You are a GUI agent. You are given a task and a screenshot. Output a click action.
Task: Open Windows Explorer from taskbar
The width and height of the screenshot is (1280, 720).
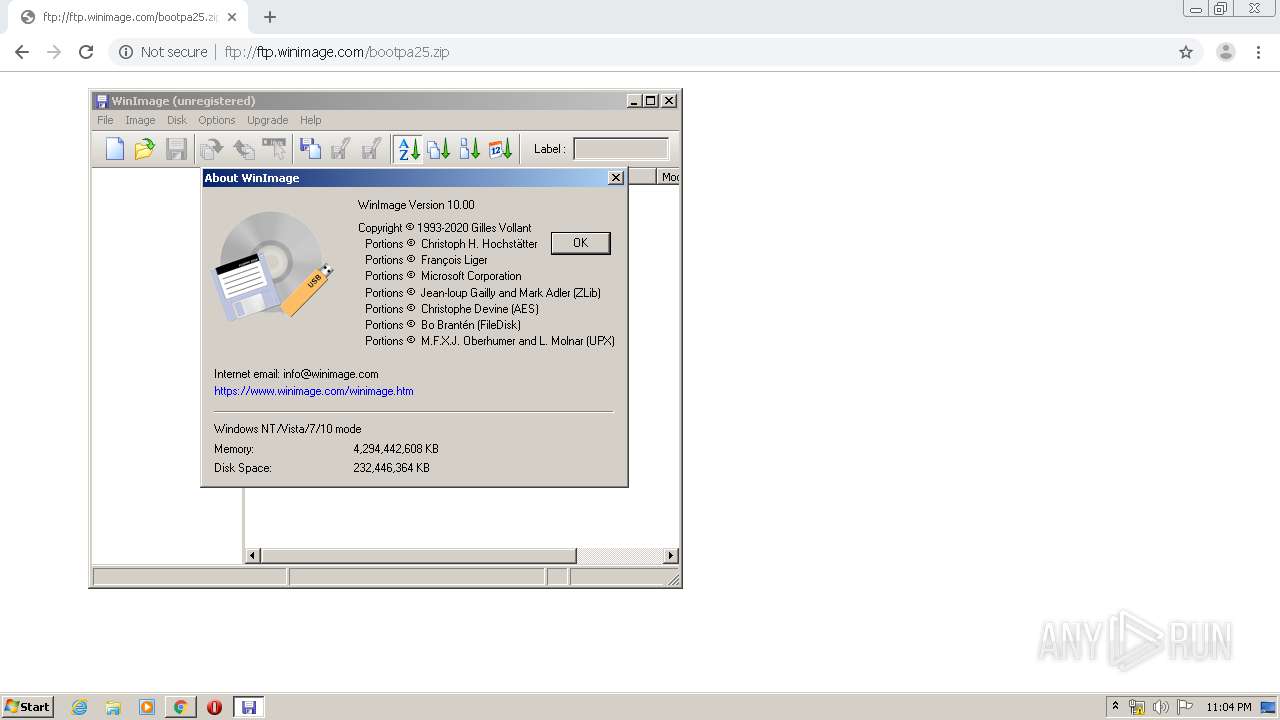click(113, 707)
